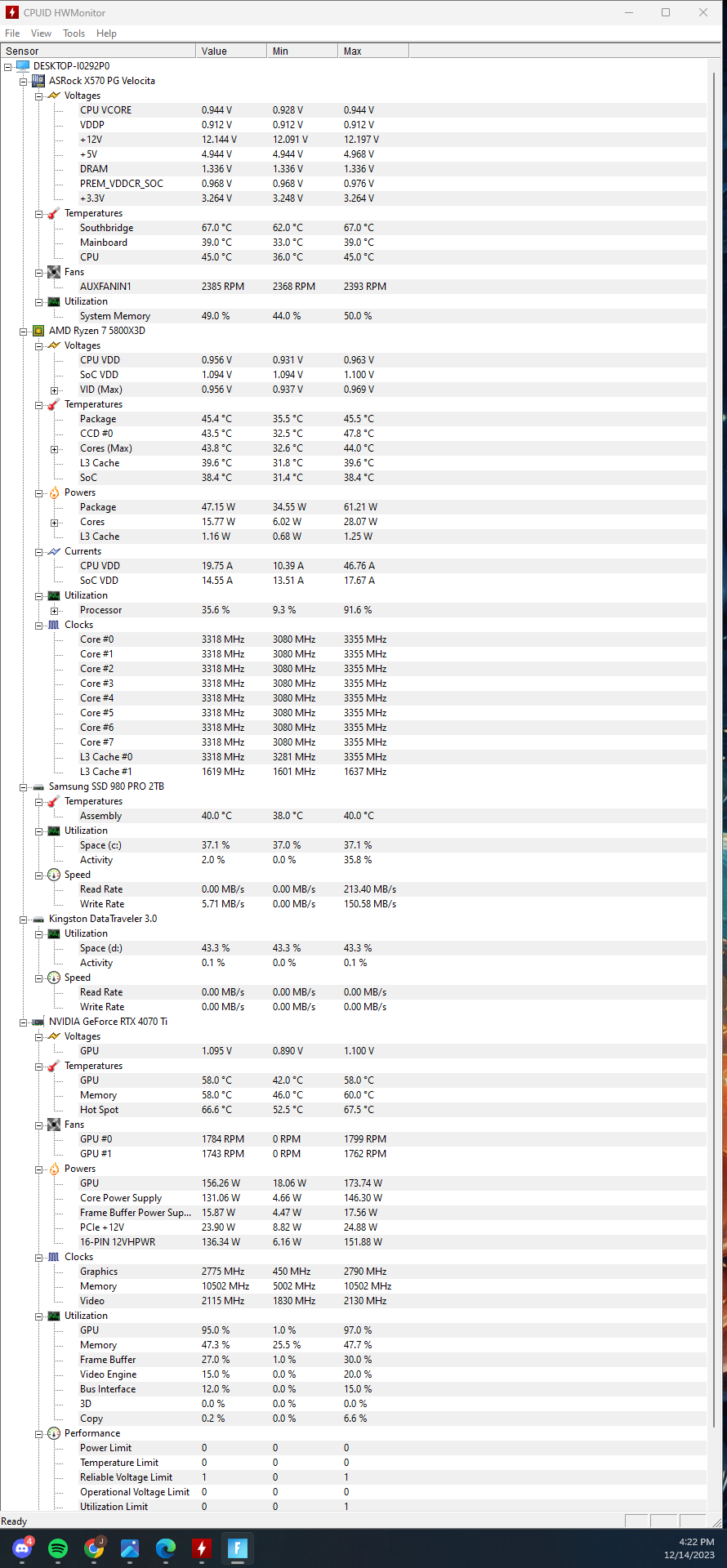
Task: Expand the Cores (Max) temperature row
Action: tap(54, 448)
